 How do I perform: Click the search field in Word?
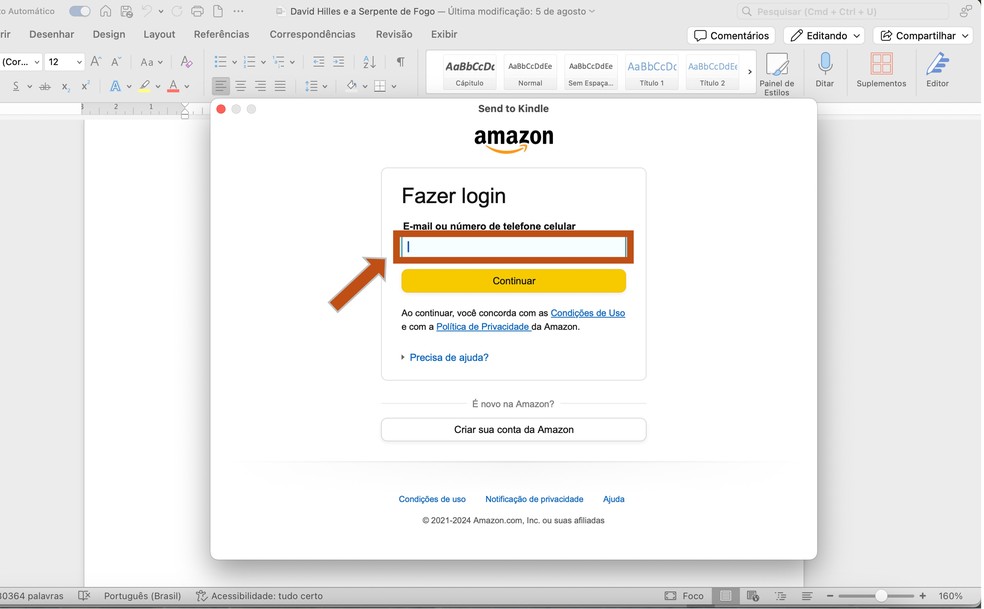pos(843,11)
